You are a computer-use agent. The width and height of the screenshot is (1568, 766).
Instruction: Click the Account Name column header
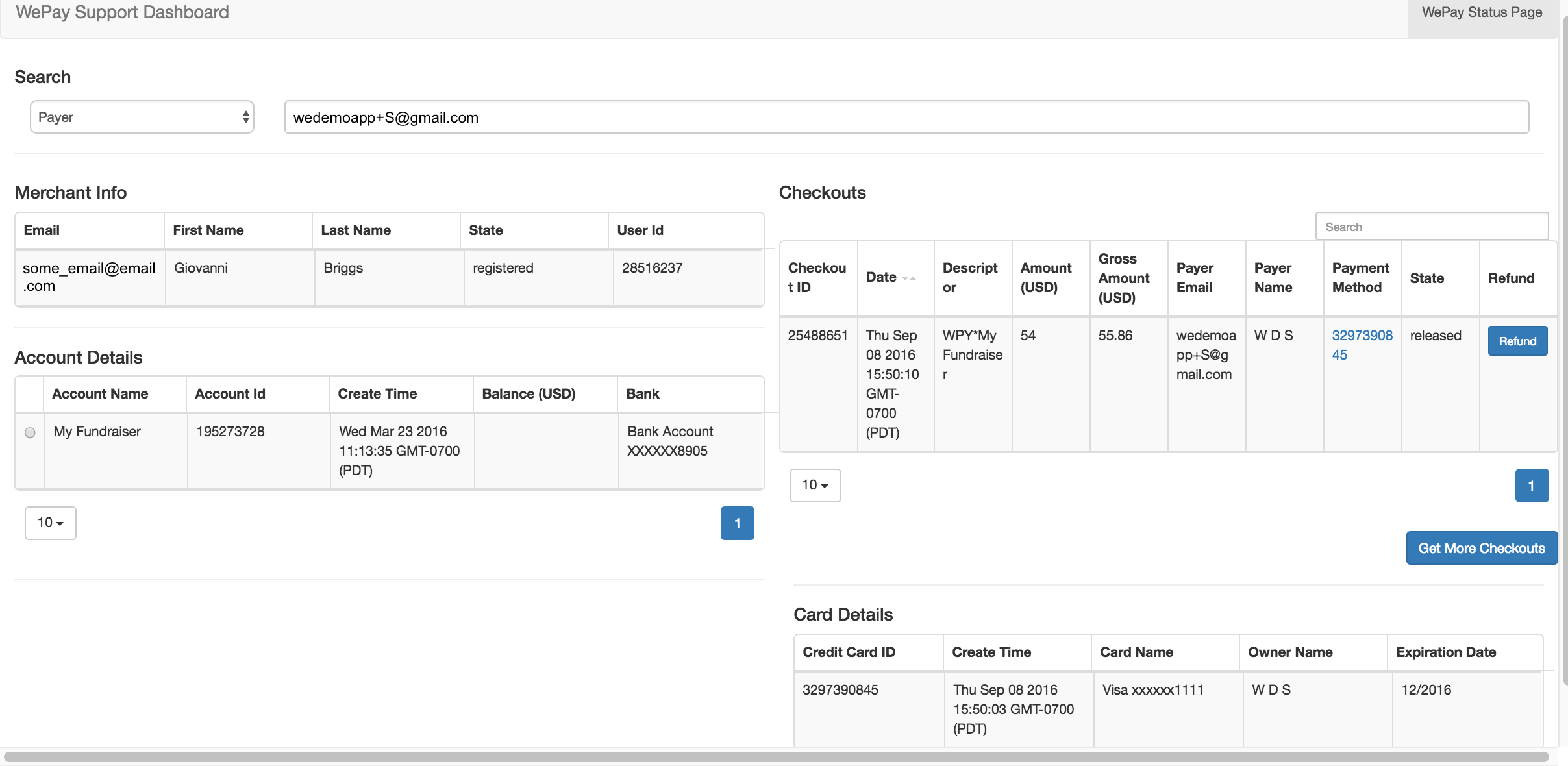115,394
